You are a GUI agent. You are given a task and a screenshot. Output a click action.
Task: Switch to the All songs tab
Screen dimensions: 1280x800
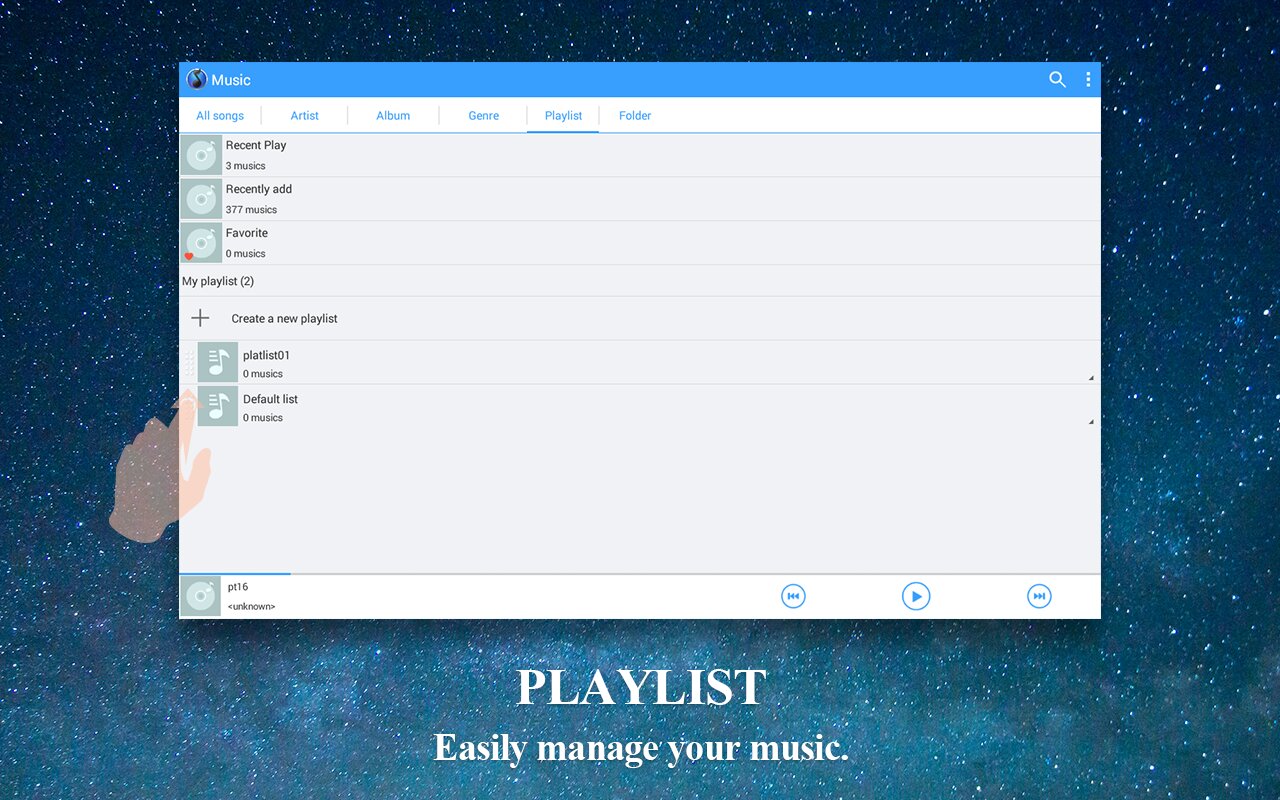coord(220,116)
